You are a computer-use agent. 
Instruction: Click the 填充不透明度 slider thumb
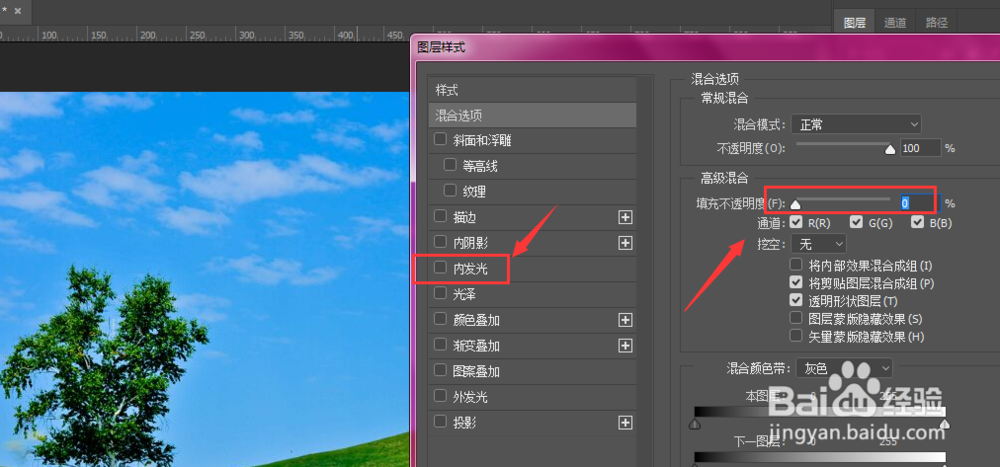click(795, 205)
